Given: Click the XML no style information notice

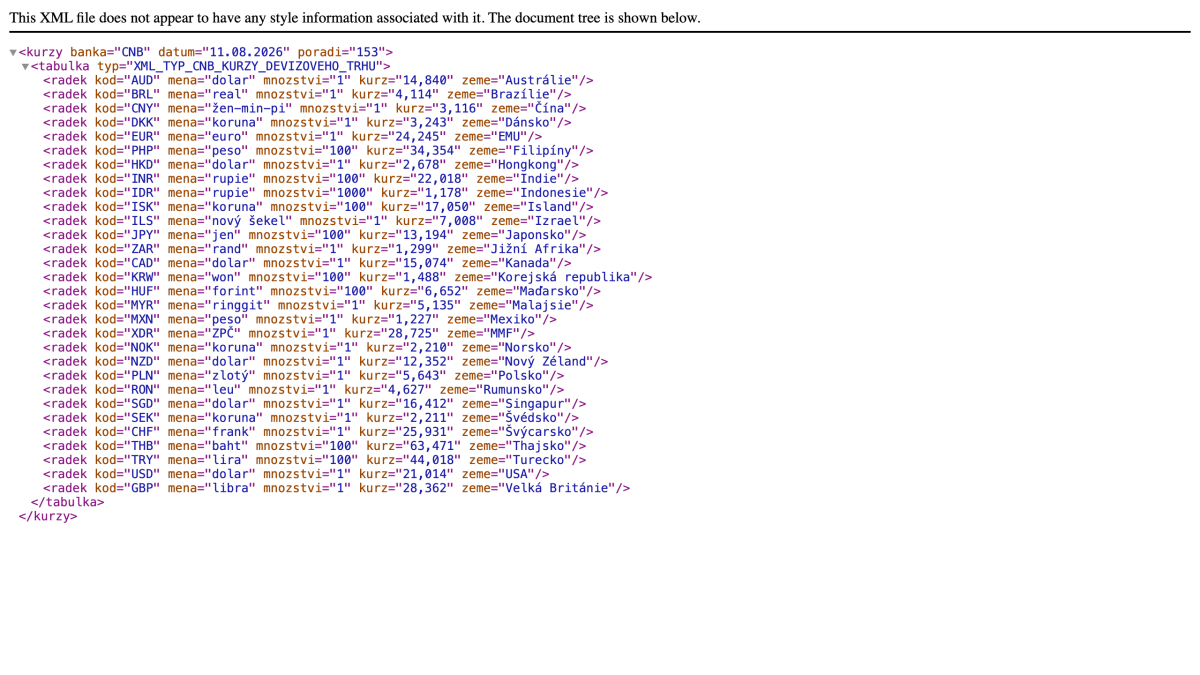Looking at the screenshot, I should click(355, 18).
